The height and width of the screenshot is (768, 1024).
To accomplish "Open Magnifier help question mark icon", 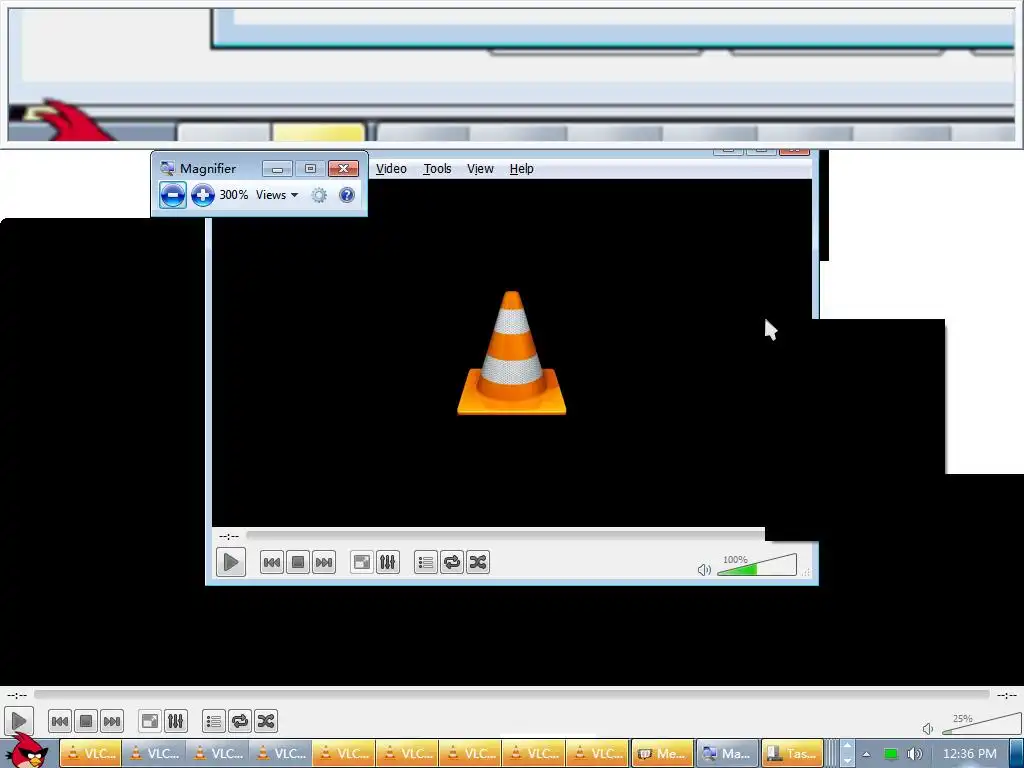I will [x=347, y=195].
